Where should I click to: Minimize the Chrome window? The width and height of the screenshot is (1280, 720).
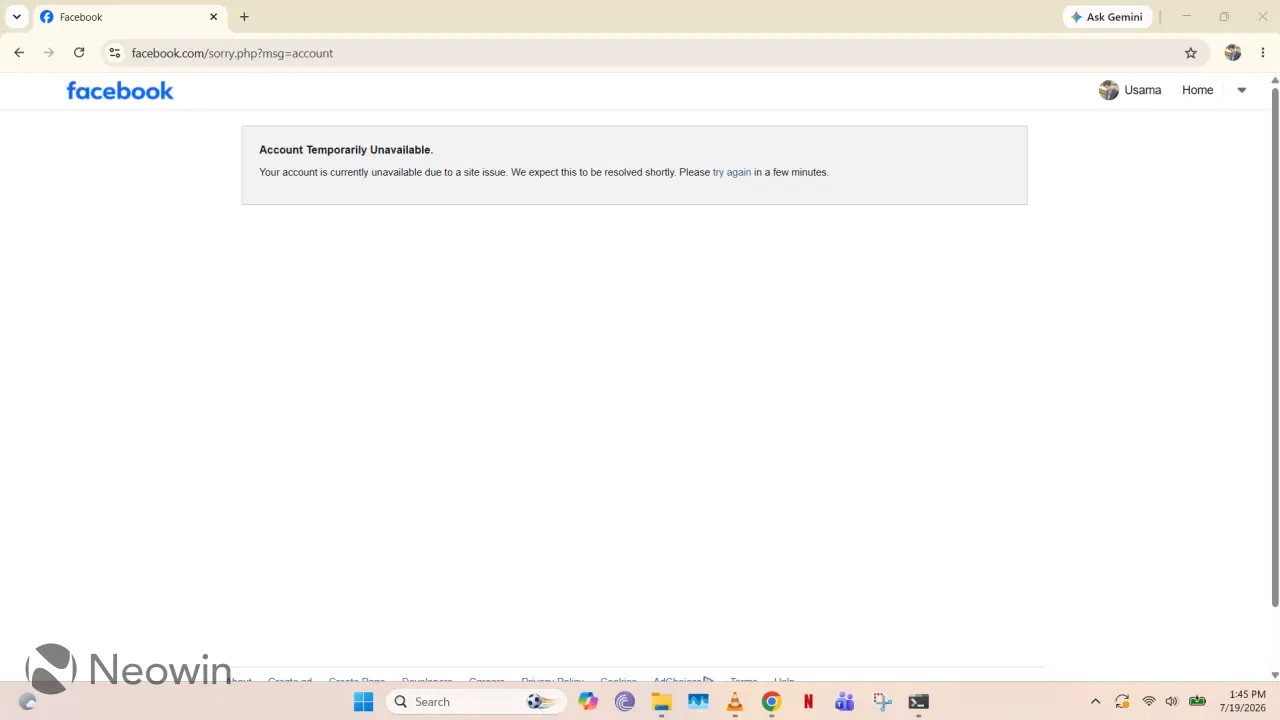pyautogui.click(x=1187, y=17)
